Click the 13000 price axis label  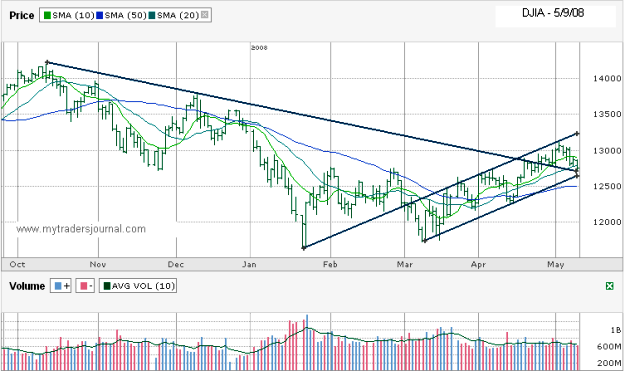click(x=607, y=151)
